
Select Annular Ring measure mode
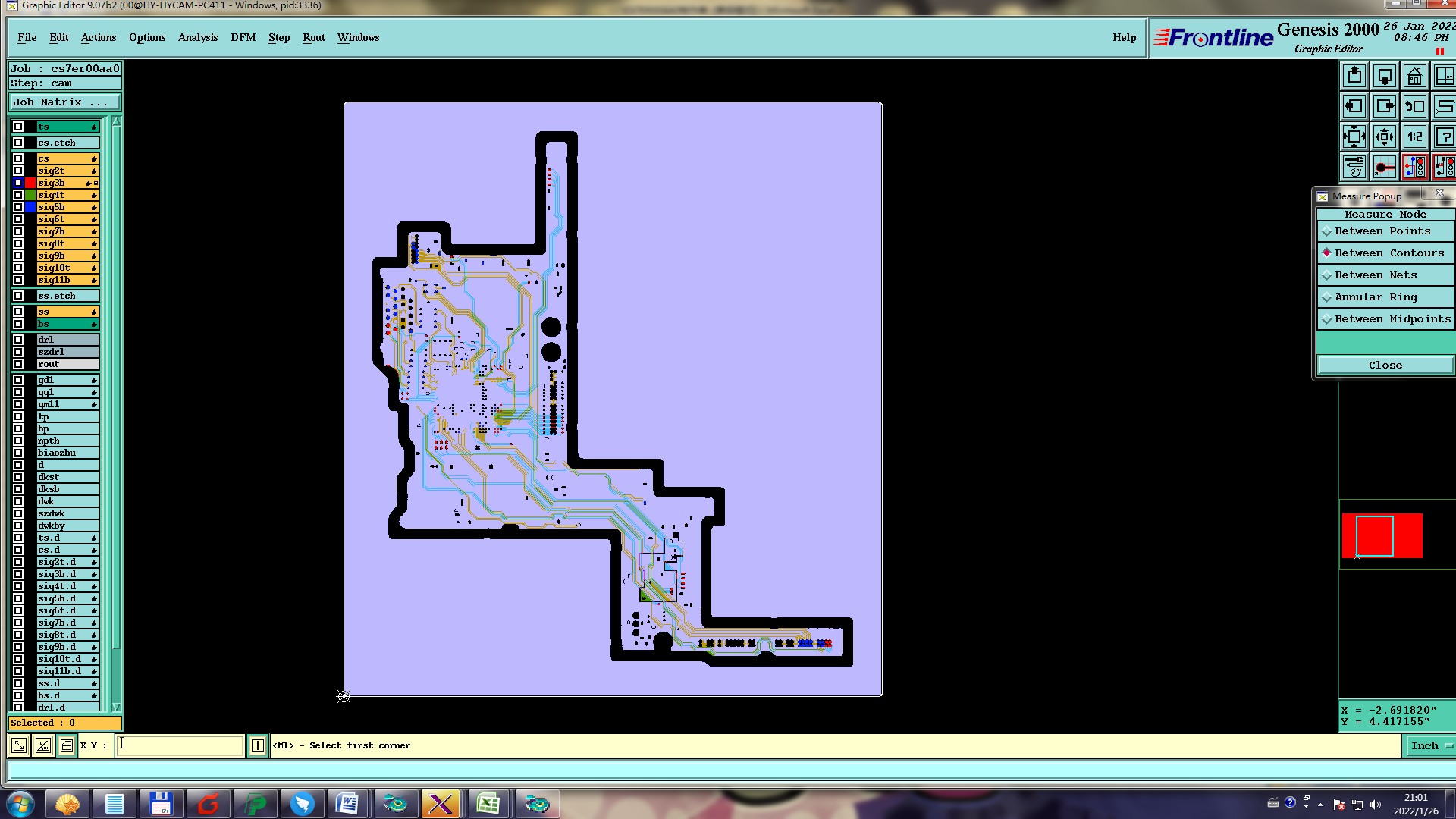pos(1376,297)
